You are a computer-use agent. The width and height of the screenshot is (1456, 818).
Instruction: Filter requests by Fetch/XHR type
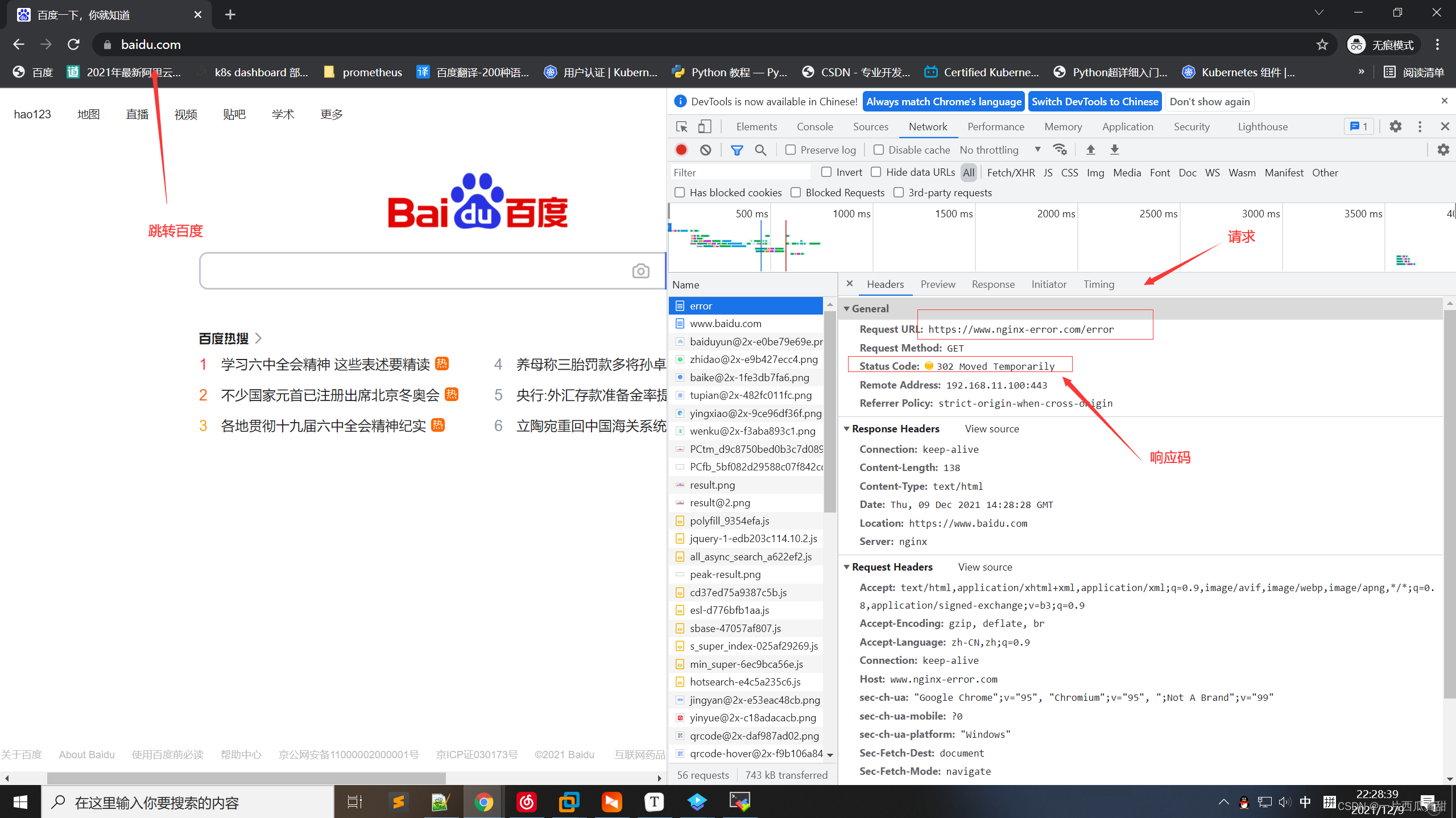(x=1011, y=172)
